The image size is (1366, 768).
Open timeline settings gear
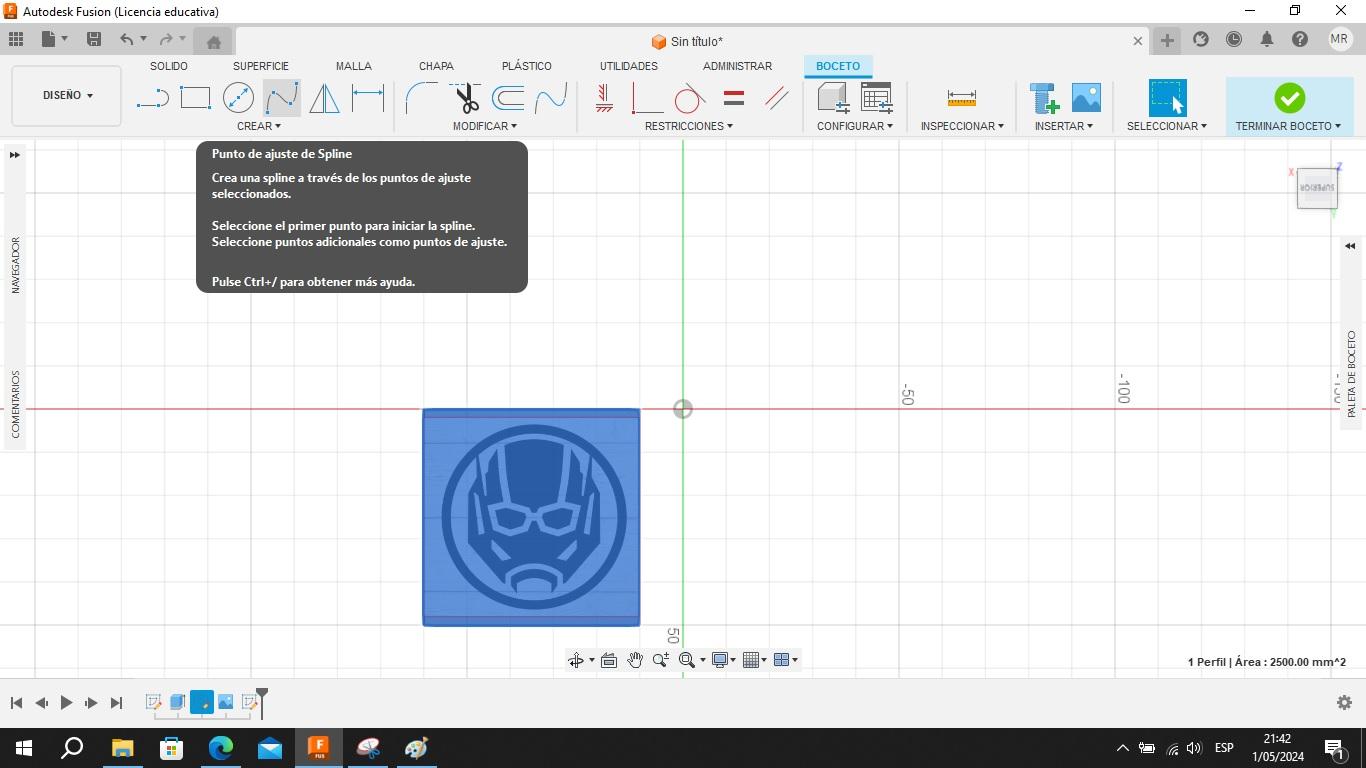click(x=1344, y=703)
